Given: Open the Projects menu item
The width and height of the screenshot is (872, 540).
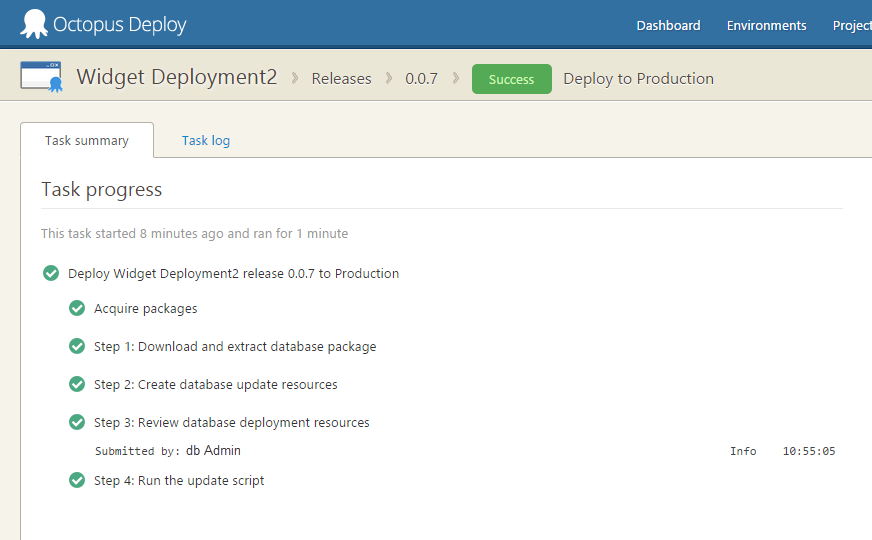Looking at the screenshot, I should tap(852, 26).
